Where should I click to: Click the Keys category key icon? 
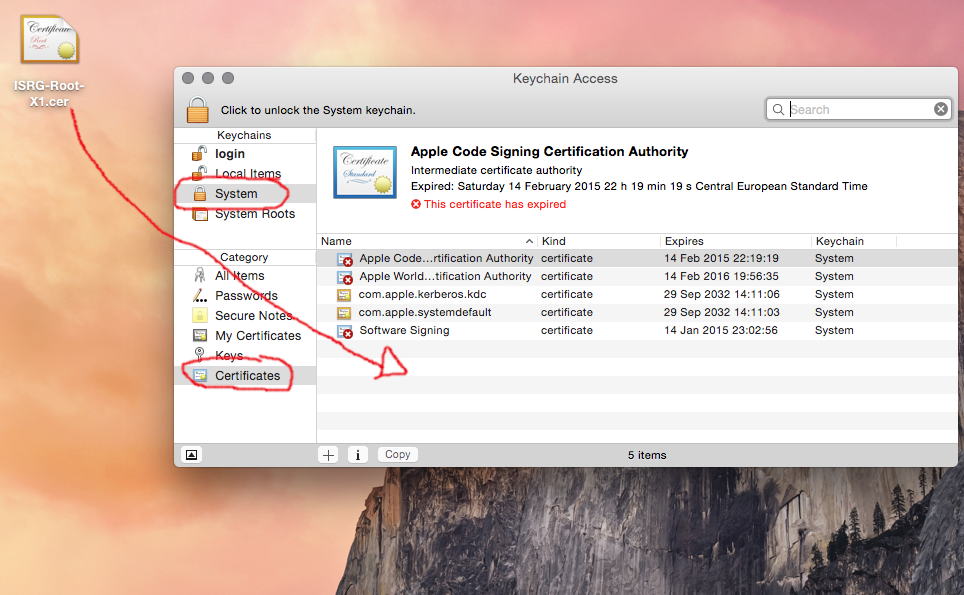tap(199, 354)
